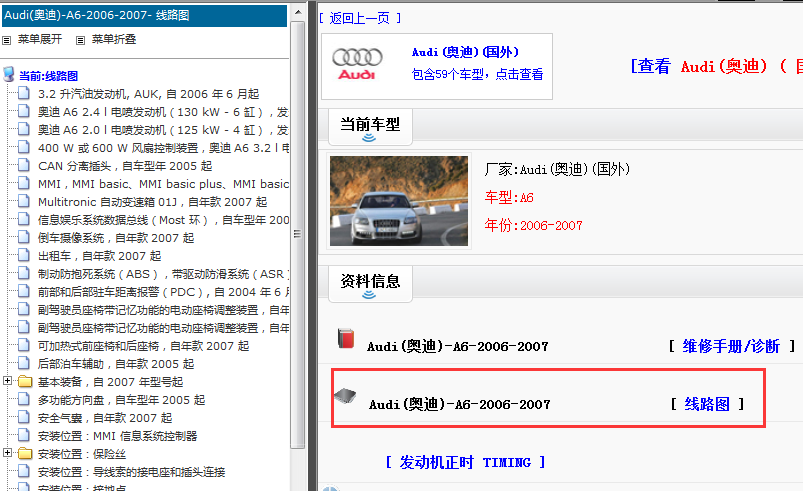Click the silver Audi A6 car photo
The image size is (803, 491).
point(399,201)
